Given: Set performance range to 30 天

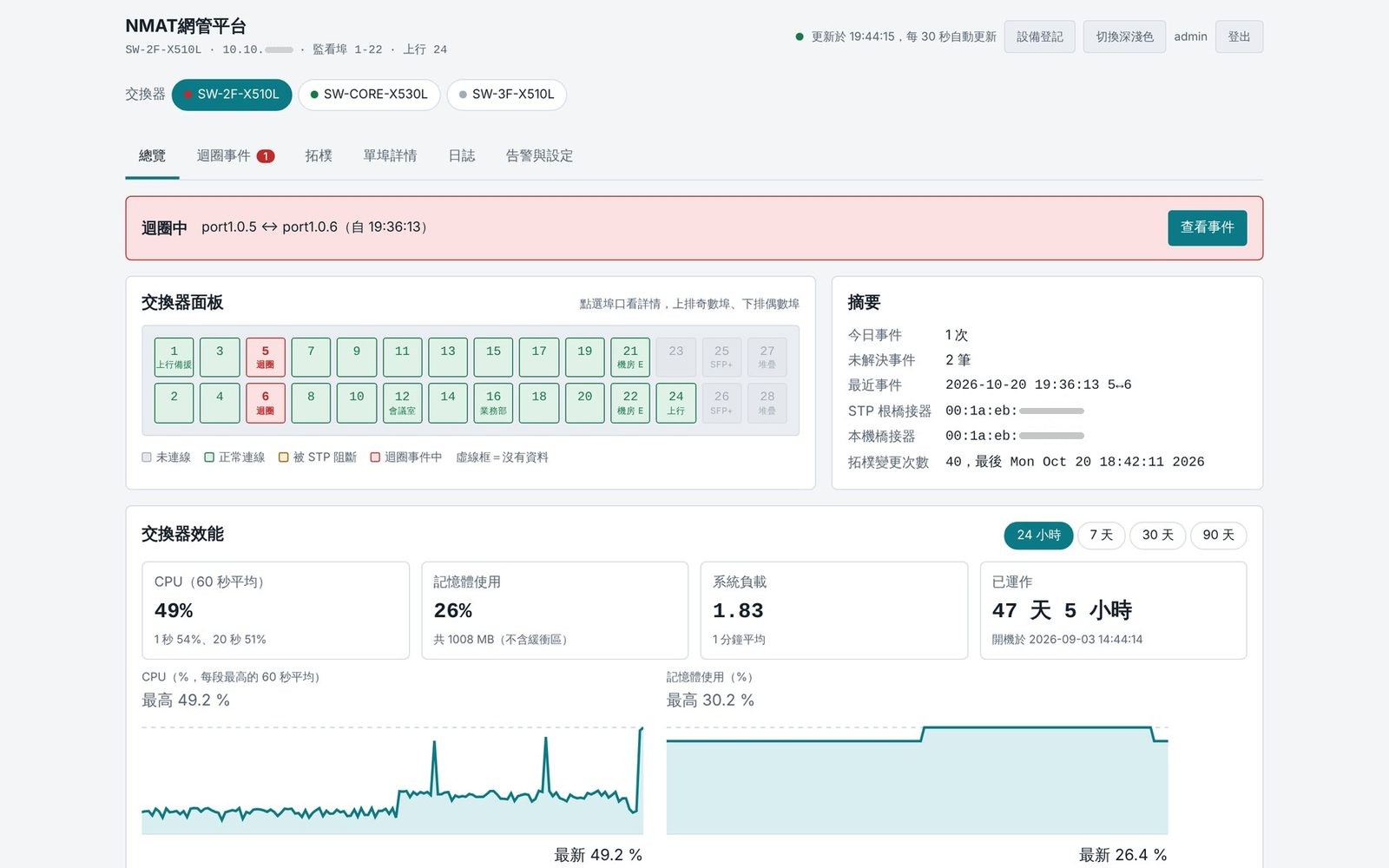Looking at the screenshot, I should [1157, 536].
